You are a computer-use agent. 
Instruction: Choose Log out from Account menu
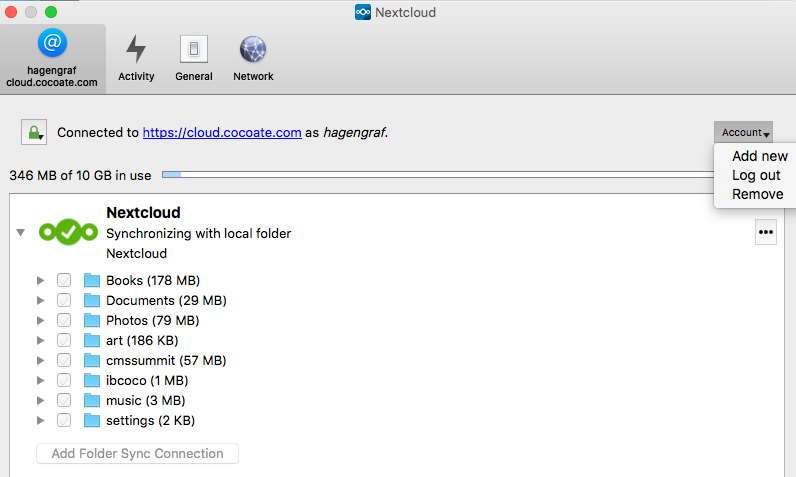[x=756, y=175]
